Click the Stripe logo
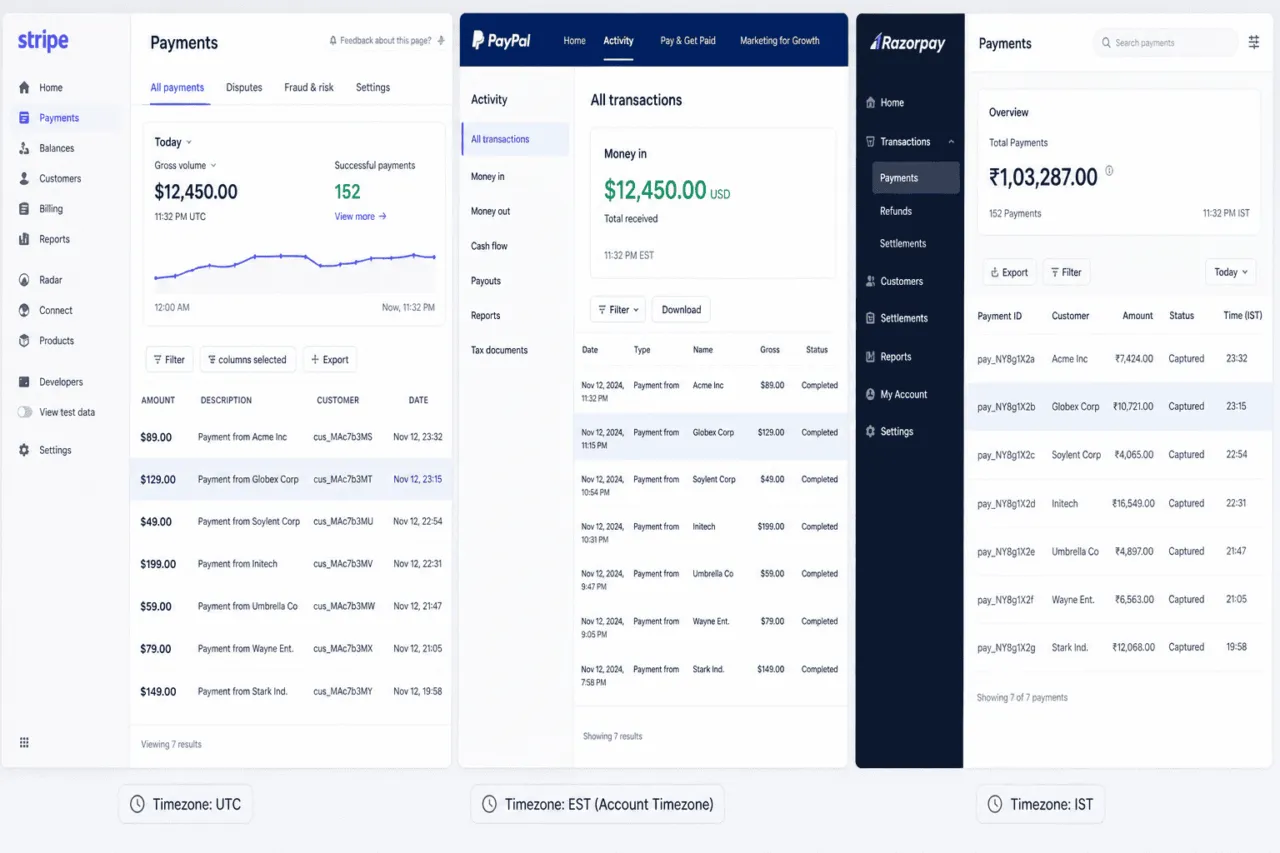Viewport: 1280px width, 853px height. (x=43, y=41)
